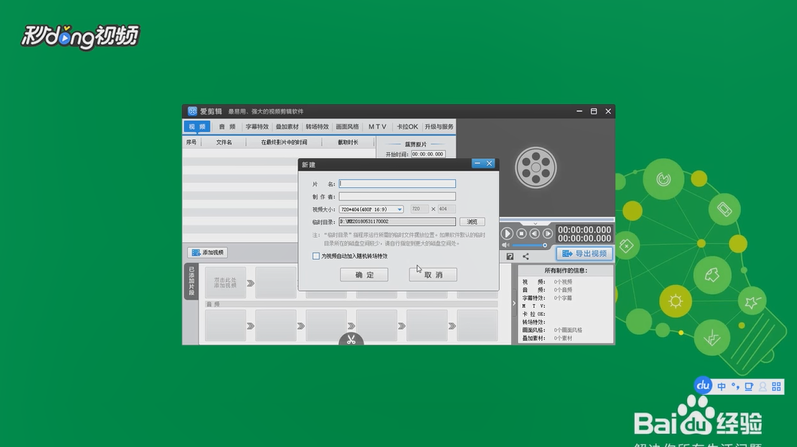Click the first clip placeholder 双击此处添加视频

pyautogui.click(x=225, y=283)
